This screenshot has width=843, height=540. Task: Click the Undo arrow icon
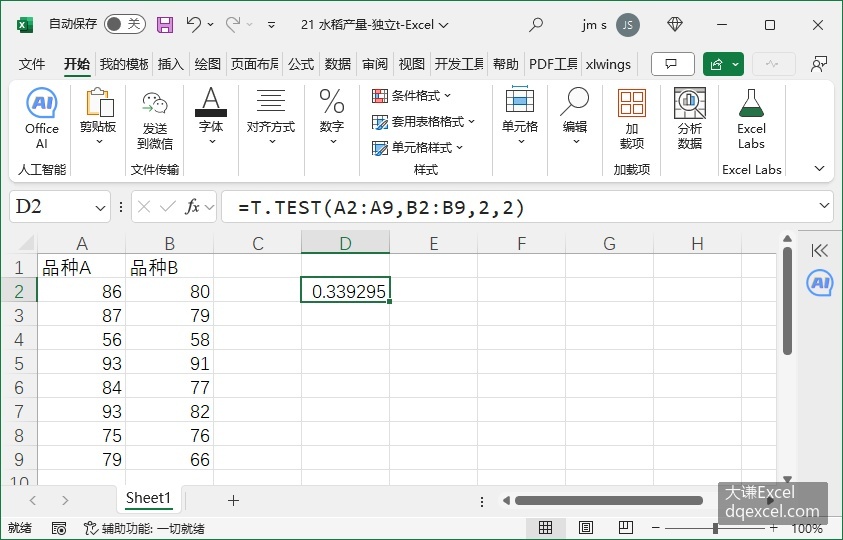pyautogui.click(x=194, y=24)
